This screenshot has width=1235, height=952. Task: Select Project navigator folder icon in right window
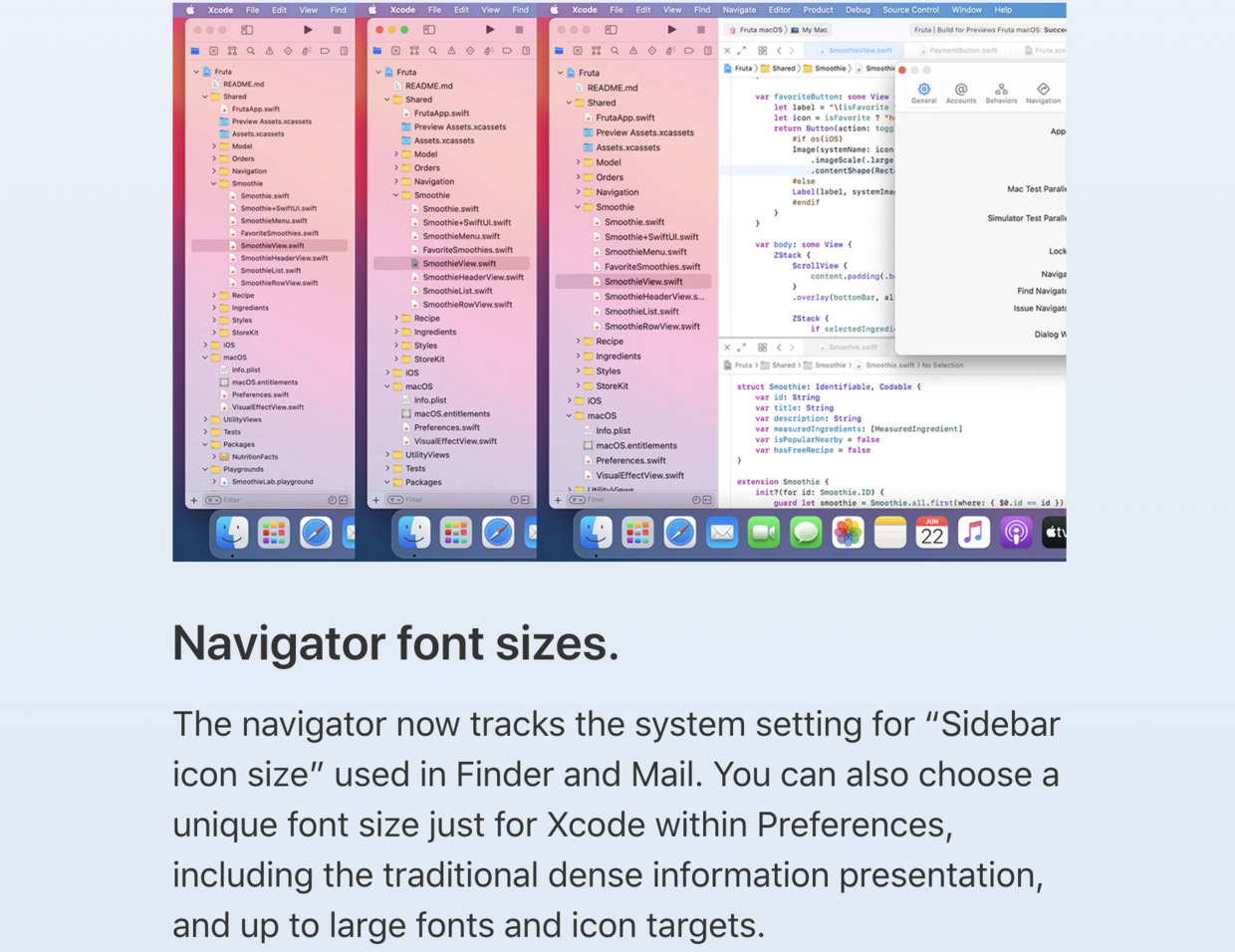tap(559, 50)
